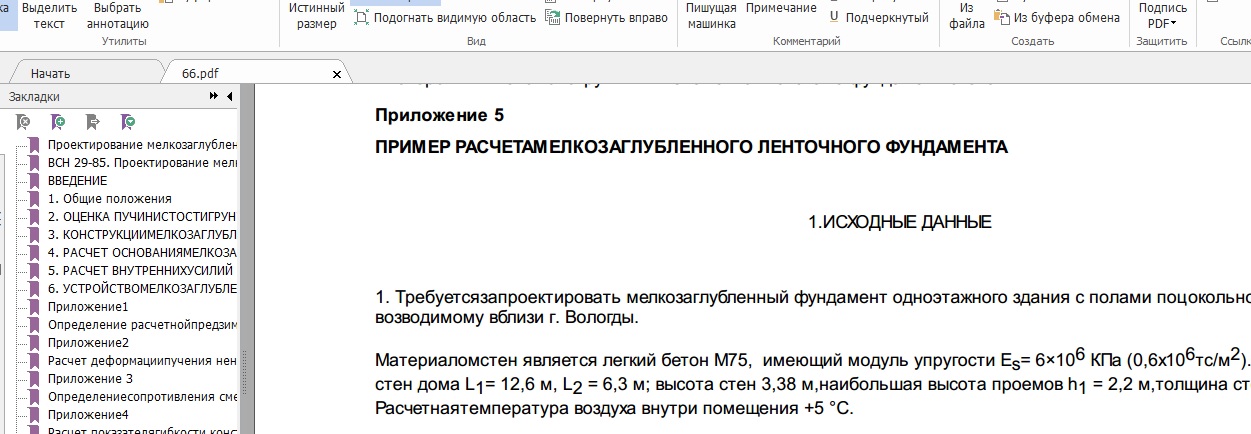Open bookmark '1. Общие положения'

(110, 199)
